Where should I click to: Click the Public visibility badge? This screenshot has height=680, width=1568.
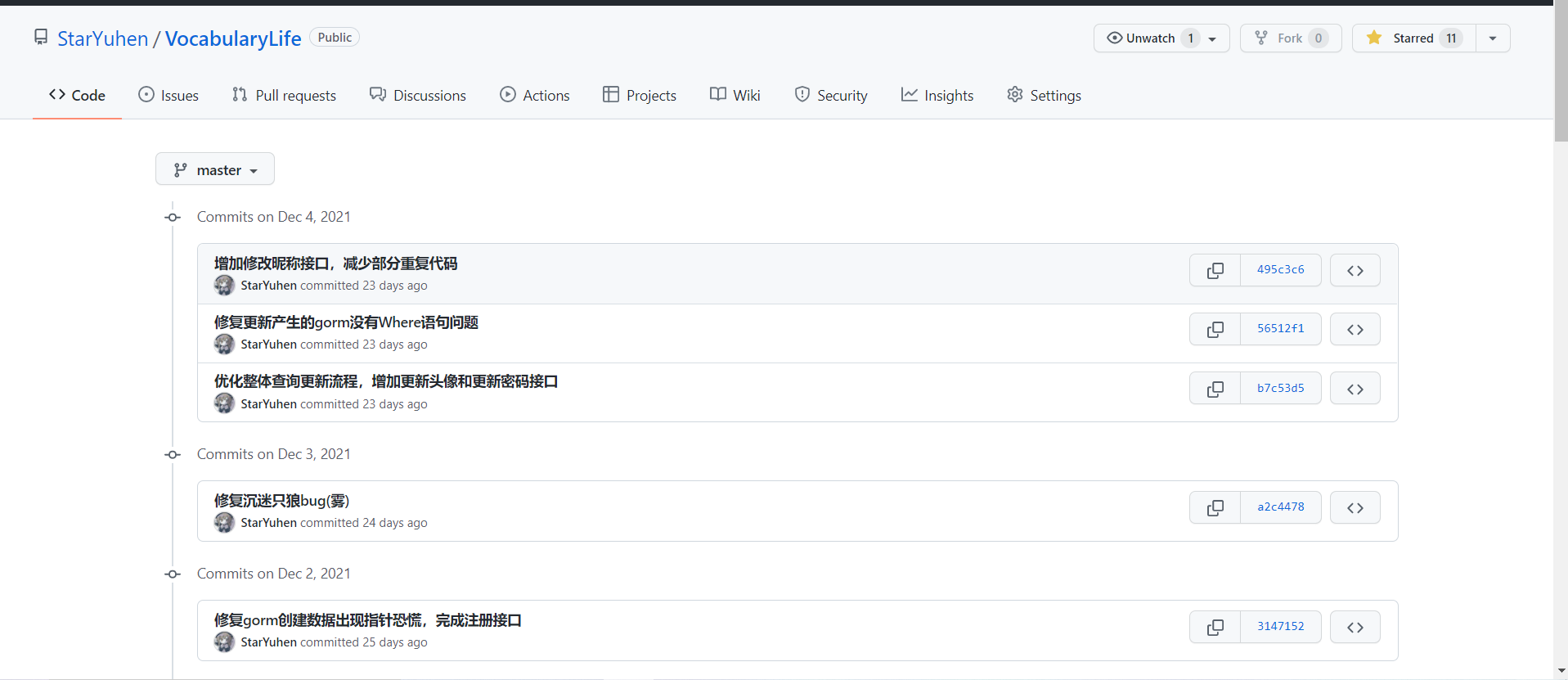pyautogui.click(x=335, y=38)
